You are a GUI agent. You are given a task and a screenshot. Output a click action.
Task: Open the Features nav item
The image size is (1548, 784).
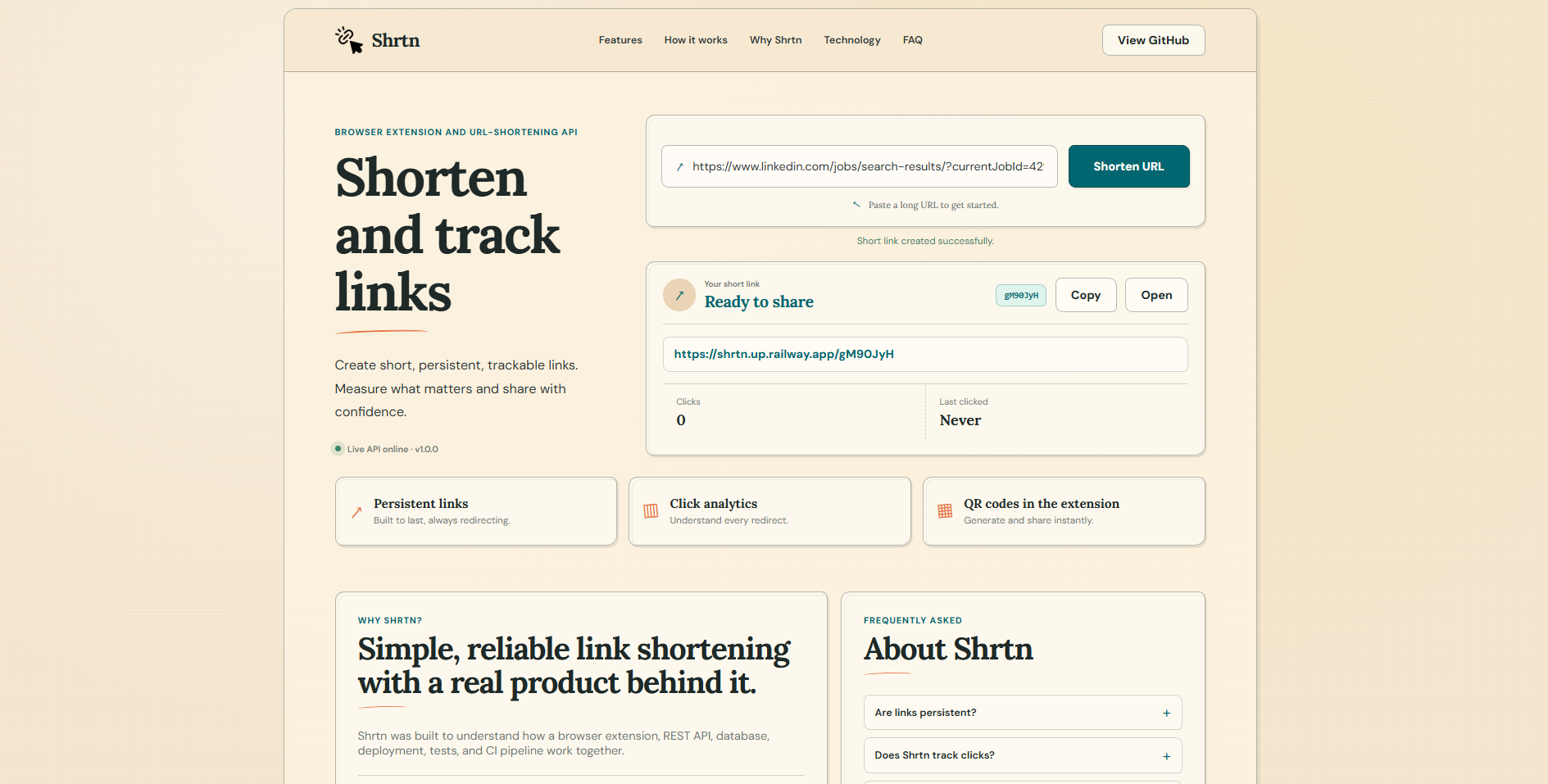[x=620, y=40]
